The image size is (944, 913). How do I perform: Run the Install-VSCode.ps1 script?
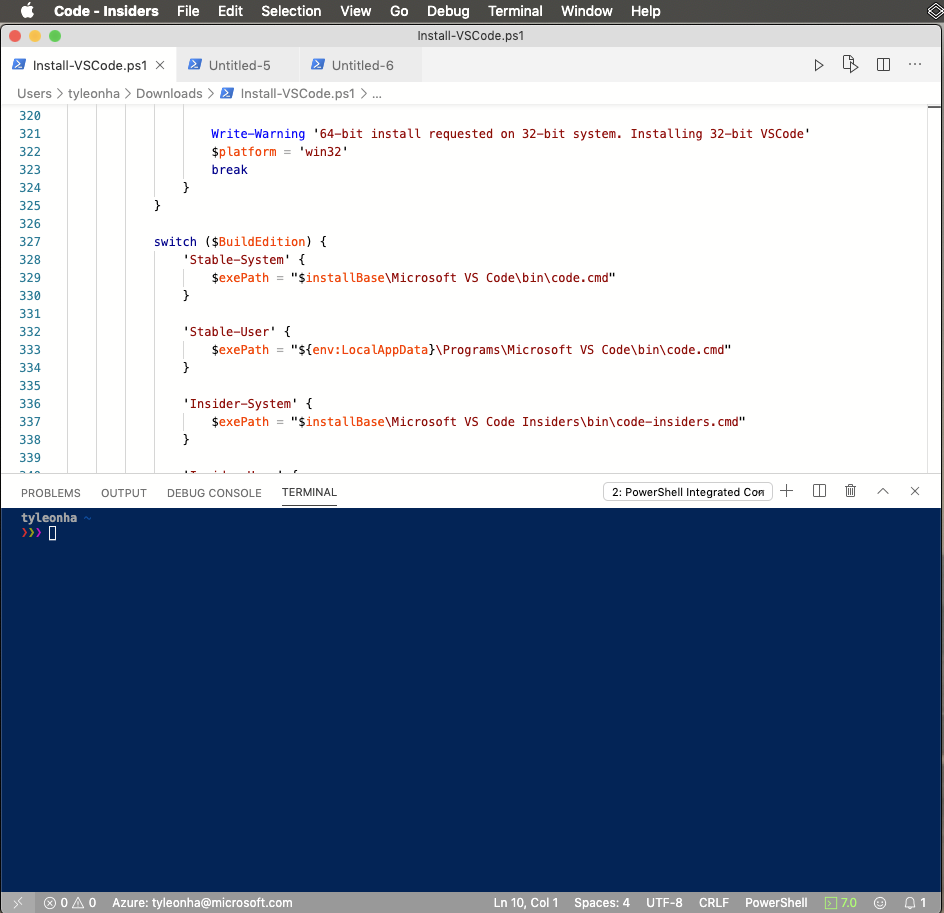818,63
